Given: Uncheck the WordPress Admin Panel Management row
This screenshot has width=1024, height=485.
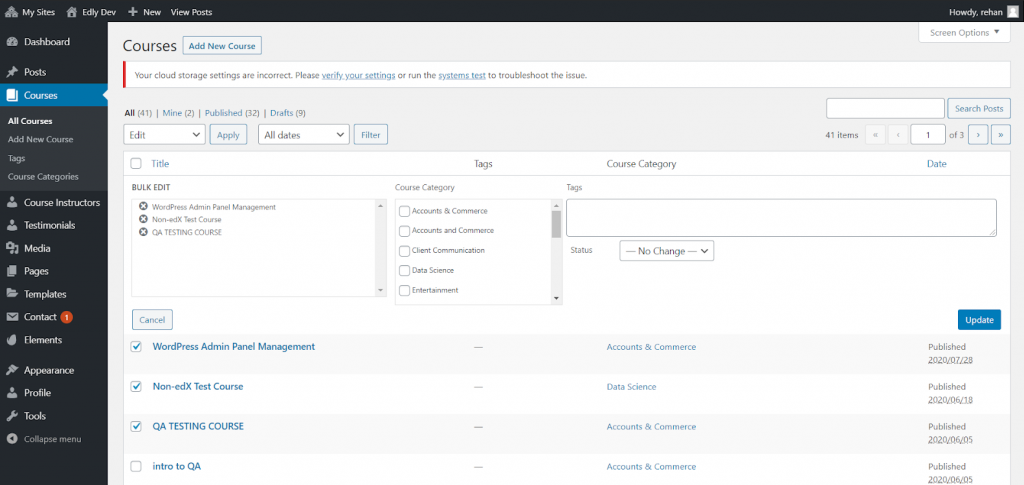Looking at the screenshot, I should (x=136, y=347).
